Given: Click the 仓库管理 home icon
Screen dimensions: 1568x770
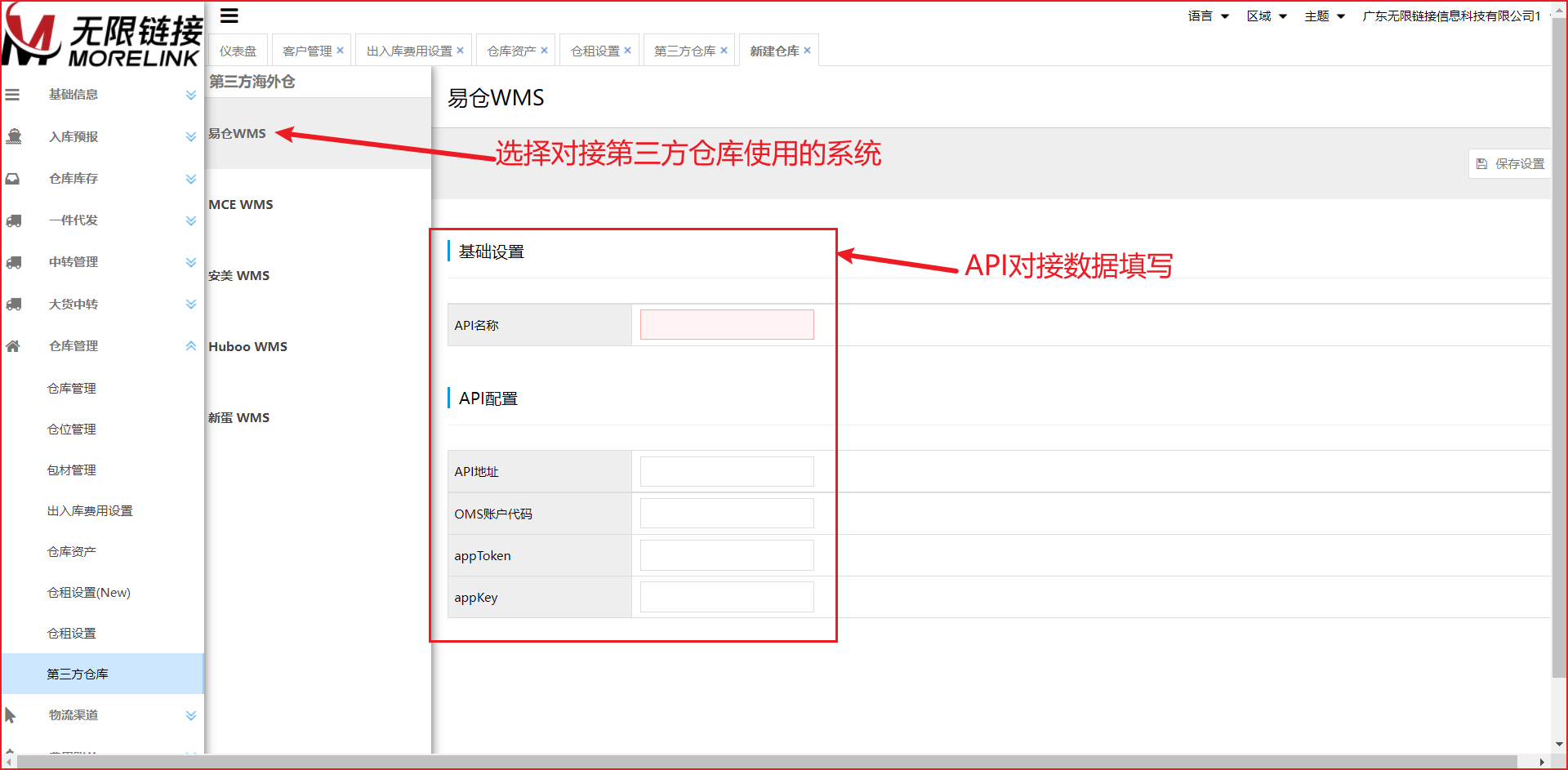Looking at the screenshot, I should click(13, 346).
